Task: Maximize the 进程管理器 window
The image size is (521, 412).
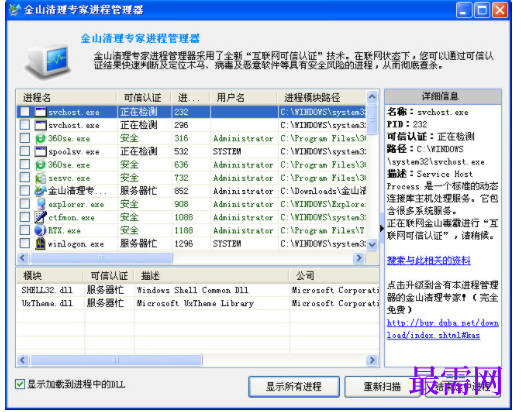Action: coord(482,10)
